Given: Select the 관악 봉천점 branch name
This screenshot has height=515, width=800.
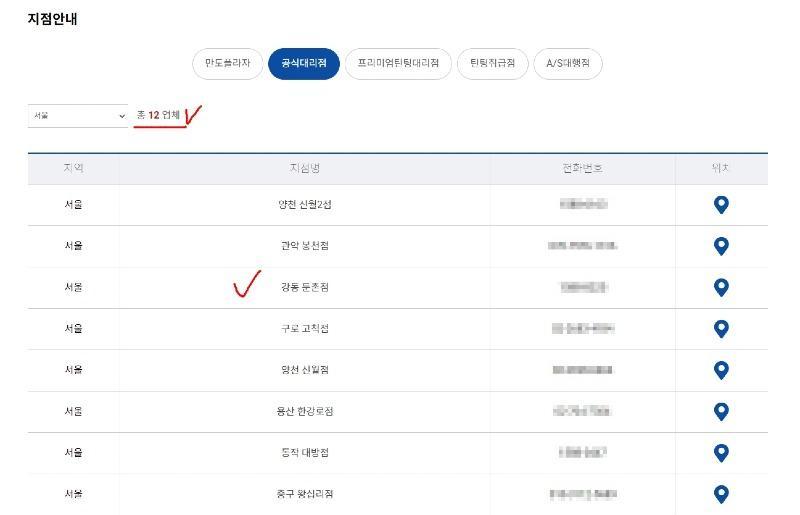Looking at the screenshot, I should pyautogui.click(x=304, y=246).
